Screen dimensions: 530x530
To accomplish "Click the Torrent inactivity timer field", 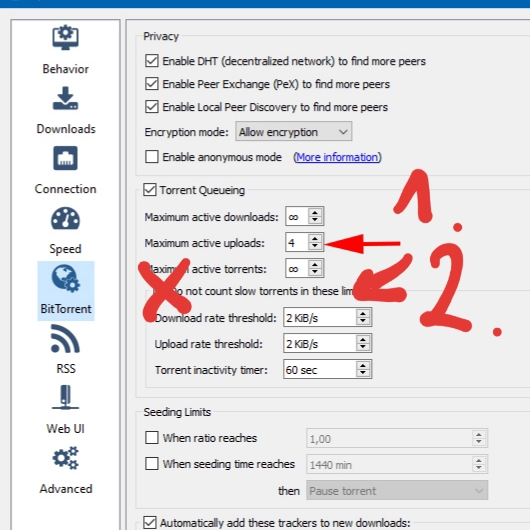I will coord(328,369).
